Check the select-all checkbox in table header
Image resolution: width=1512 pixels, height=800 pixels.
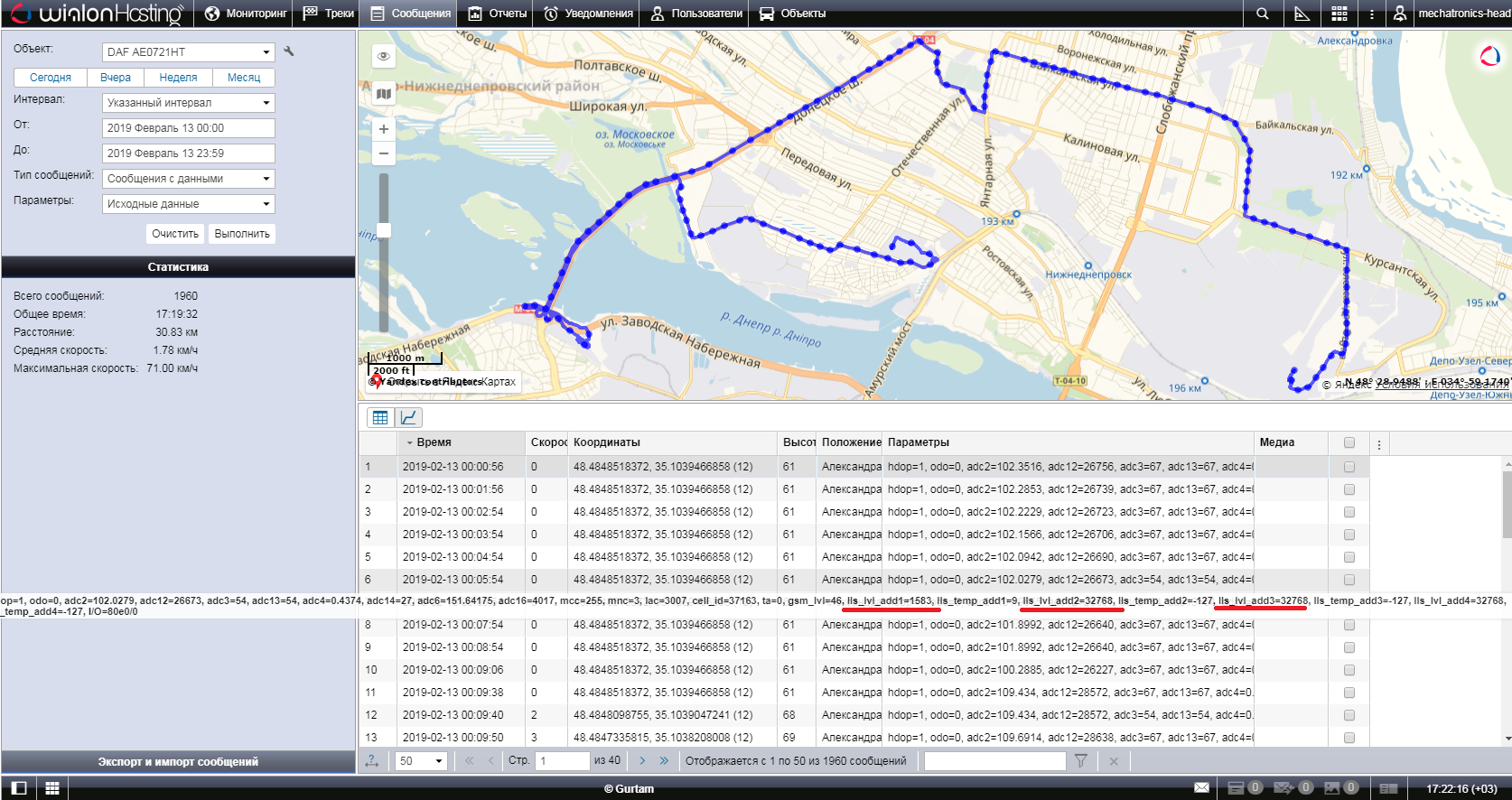tap(1349, 442)
